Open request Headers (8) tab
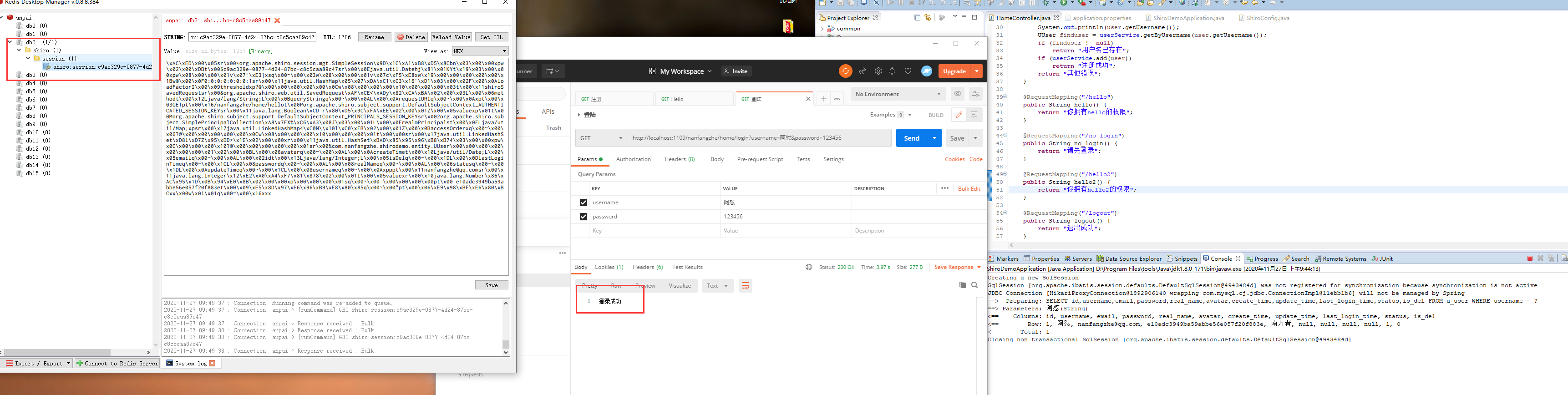The image size is (1568, 395). click(x=679, y=159)
